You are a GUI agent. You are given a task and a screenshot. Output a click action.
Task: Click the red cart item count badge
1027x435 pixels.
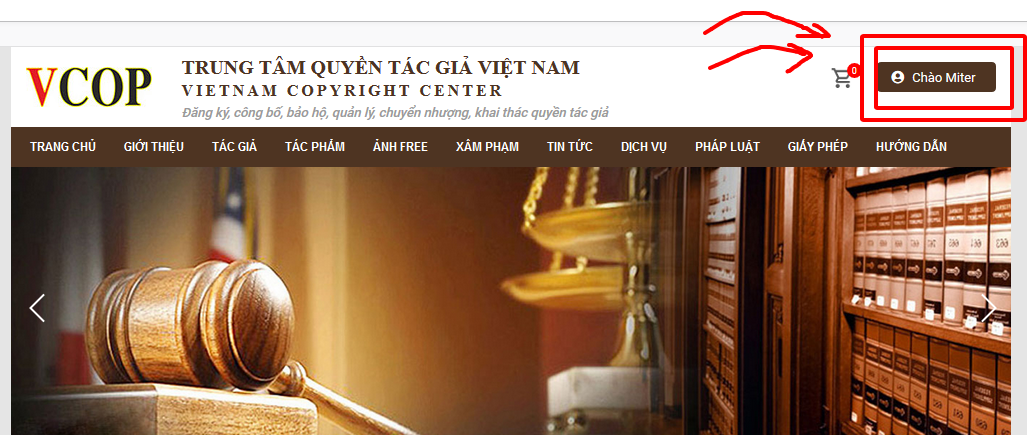[x=853, y=70]
